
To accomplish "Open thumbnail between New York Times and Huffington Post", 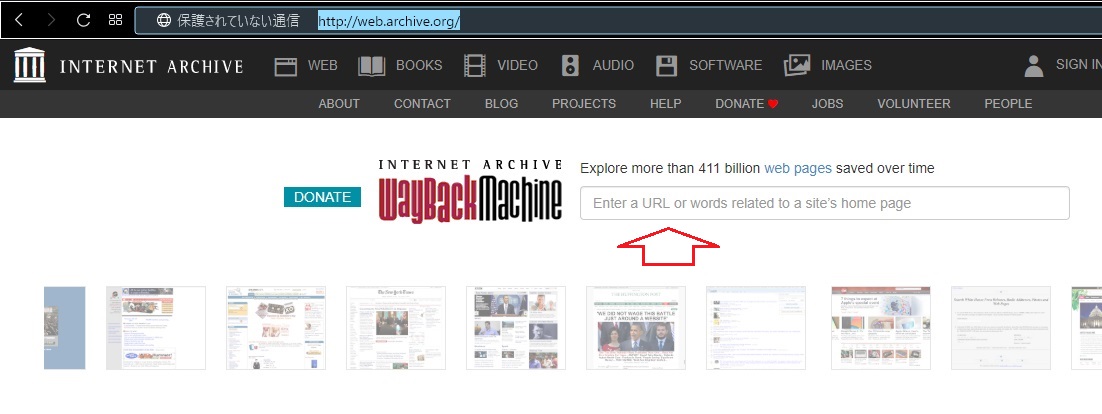I will pos(516,328).
